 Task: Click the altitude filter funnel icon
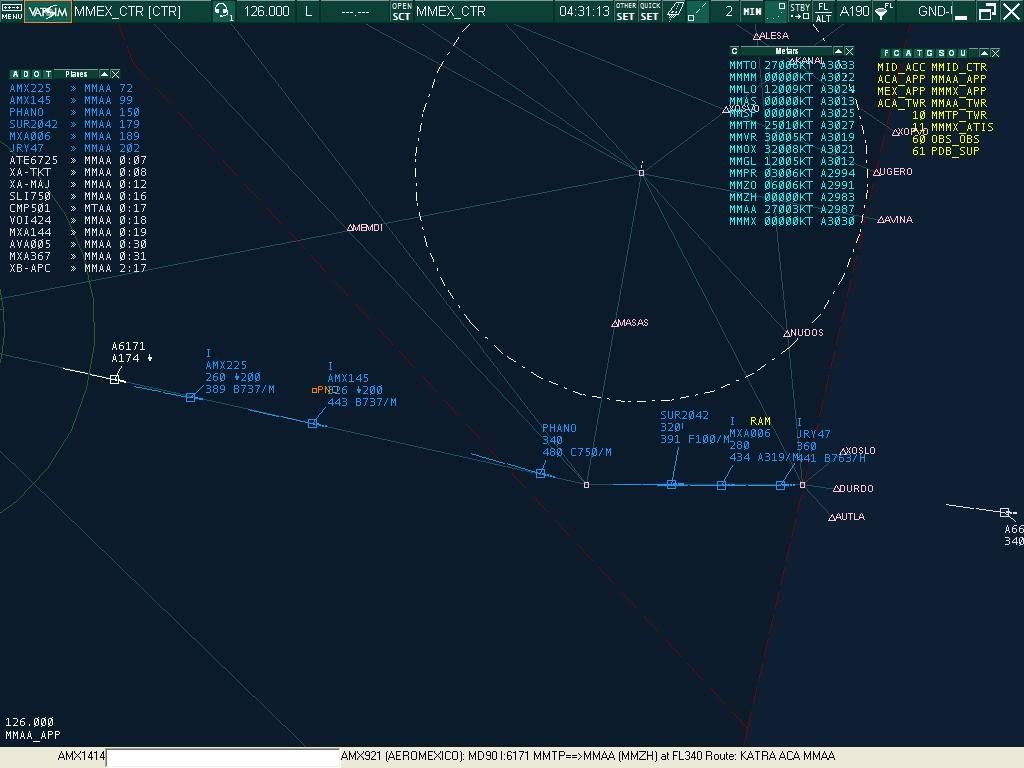point(882,12)
